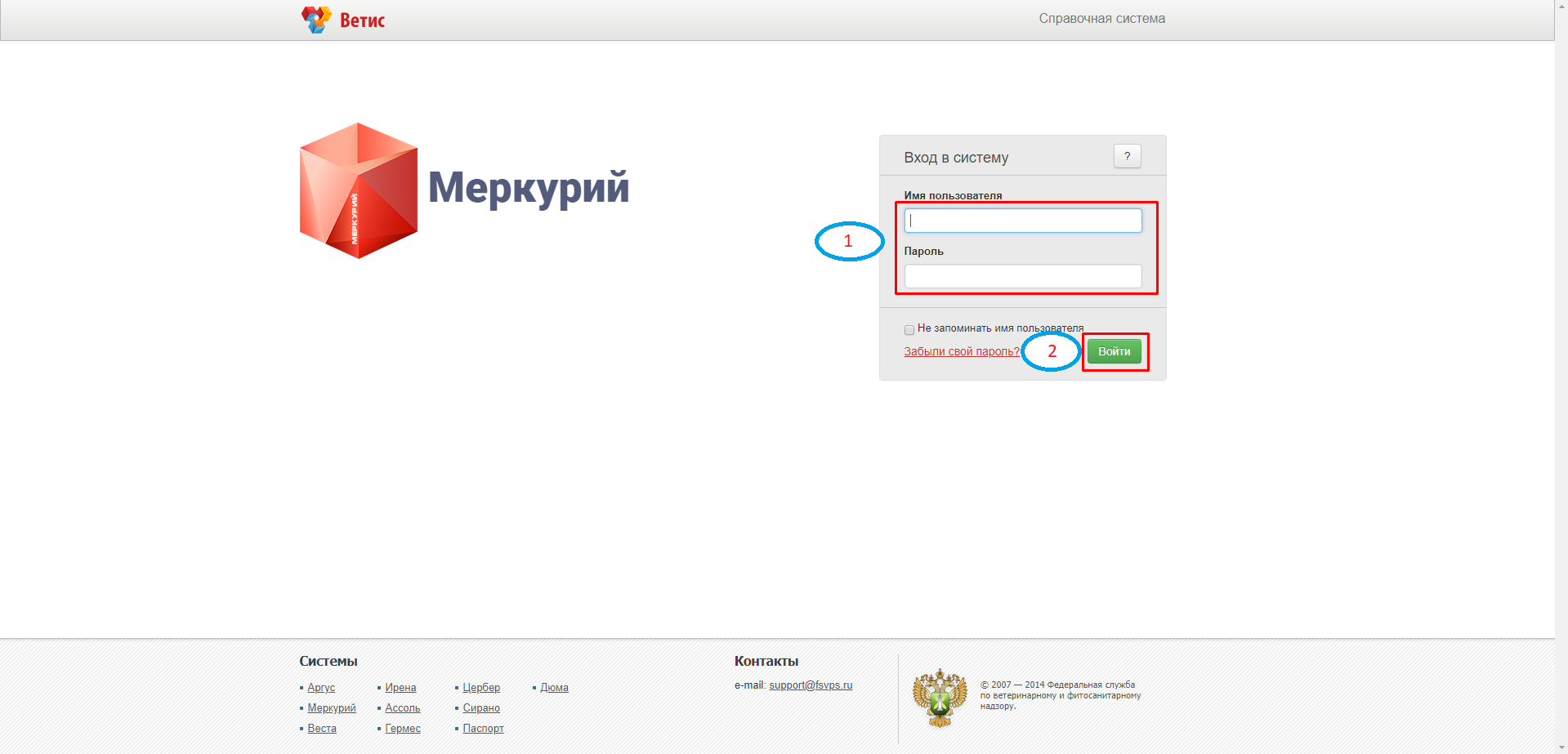Open Забыли свой пароль? link
The height and width of the screenshot is (754, 1568).
[962, 351]
